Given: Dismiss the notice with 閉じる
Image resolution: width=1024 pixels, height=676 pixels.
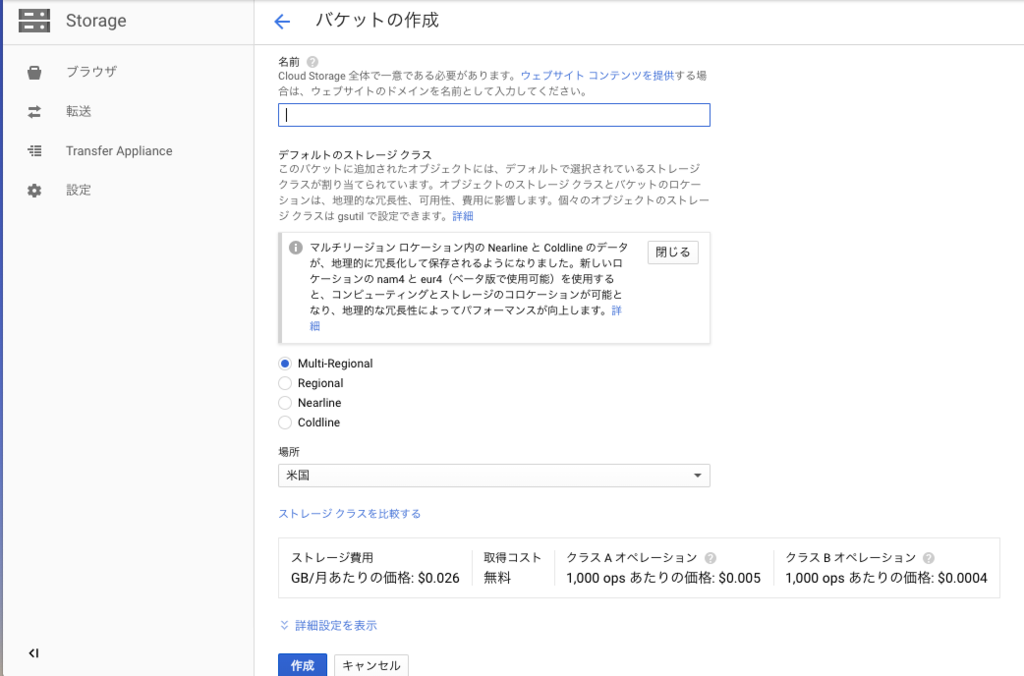Looking at the screenshot, I should coord(671,252).
